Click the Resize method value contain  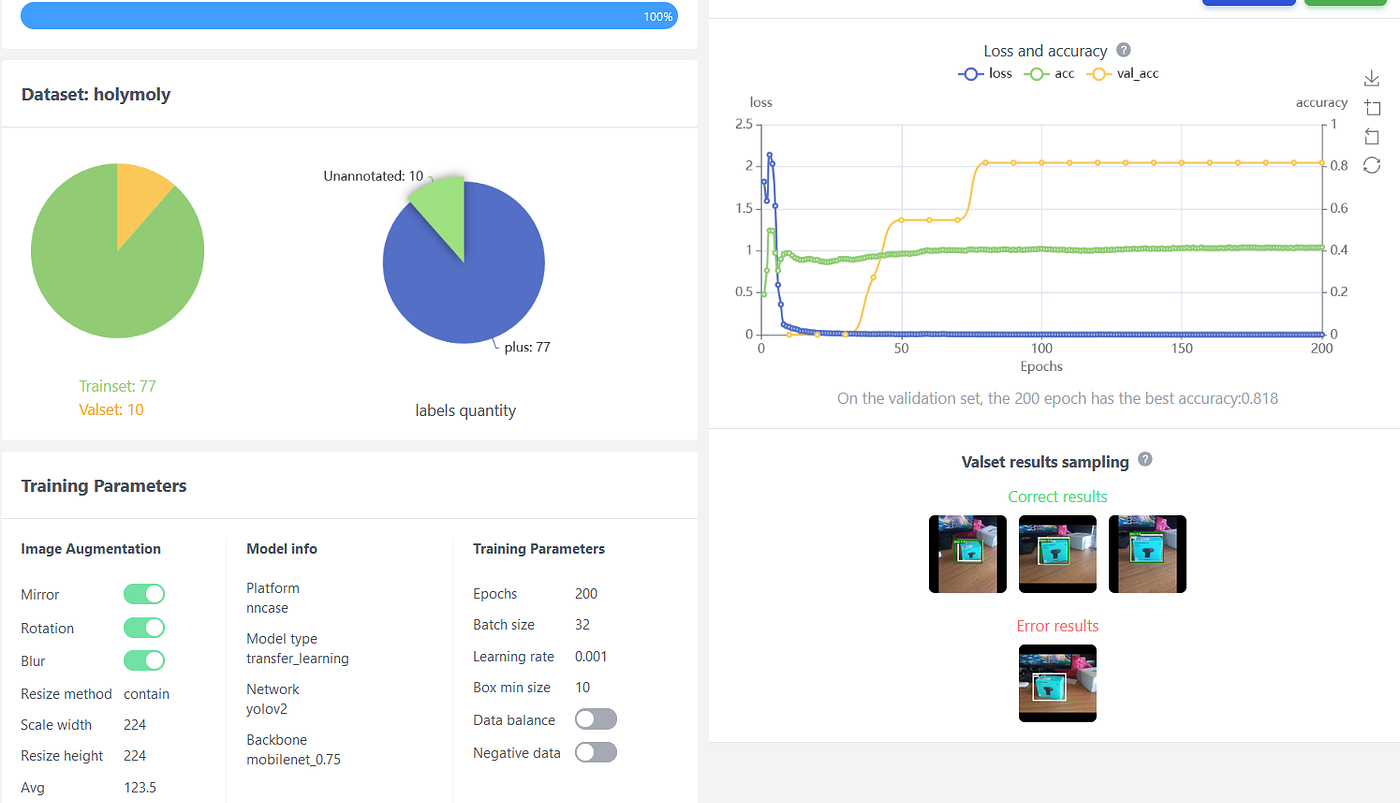146,694
